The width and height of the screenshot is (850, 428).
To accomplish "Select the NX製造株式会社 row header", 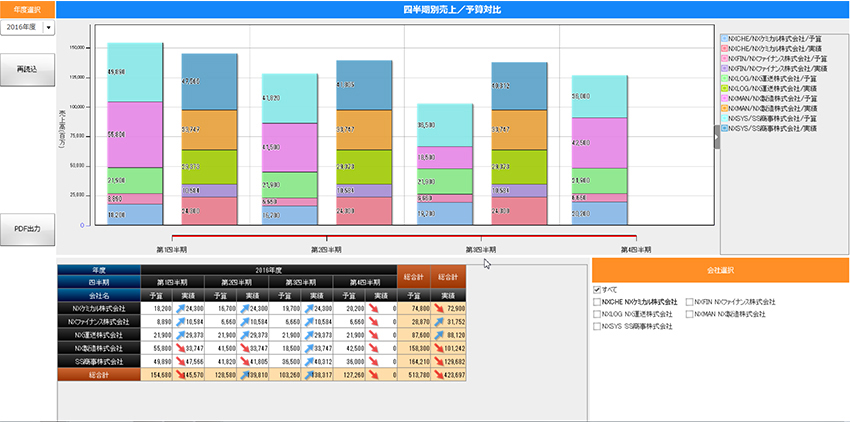I will pos(99,348).
